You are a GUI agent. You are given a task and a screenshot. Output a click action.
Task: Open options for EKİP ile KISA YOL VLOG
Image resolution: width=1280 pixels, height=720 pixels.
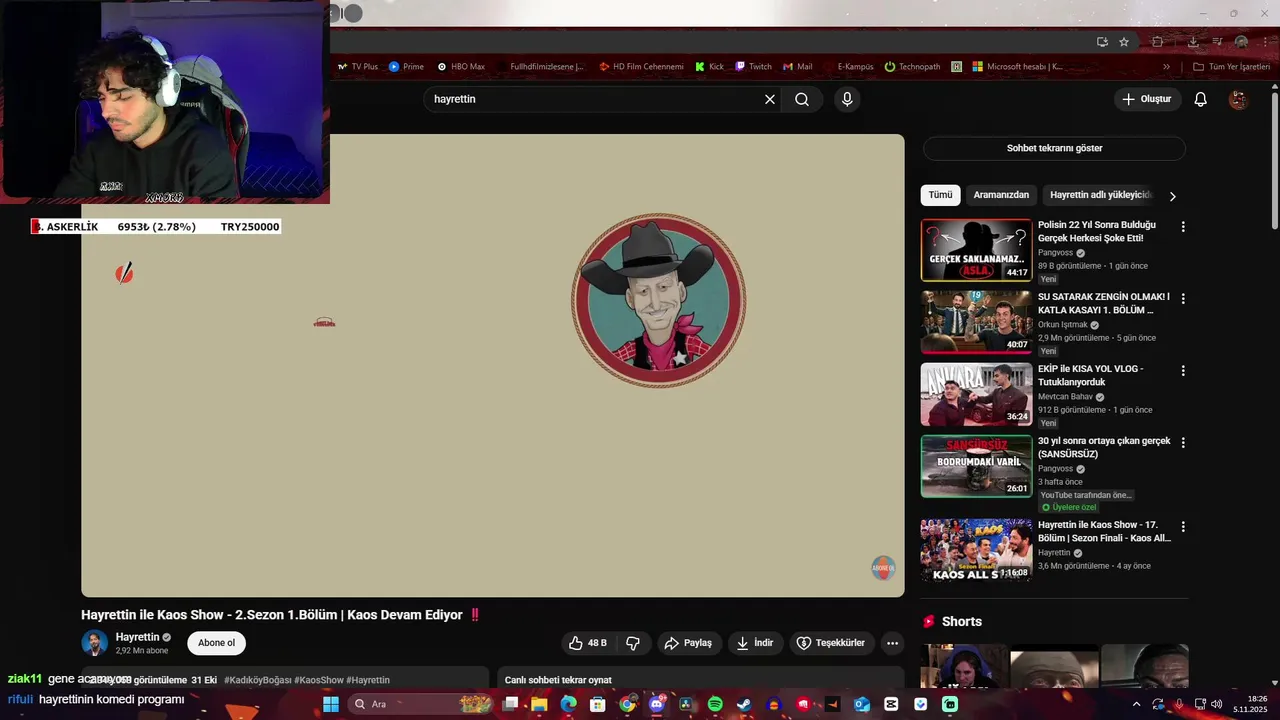tap(1183, 371)
